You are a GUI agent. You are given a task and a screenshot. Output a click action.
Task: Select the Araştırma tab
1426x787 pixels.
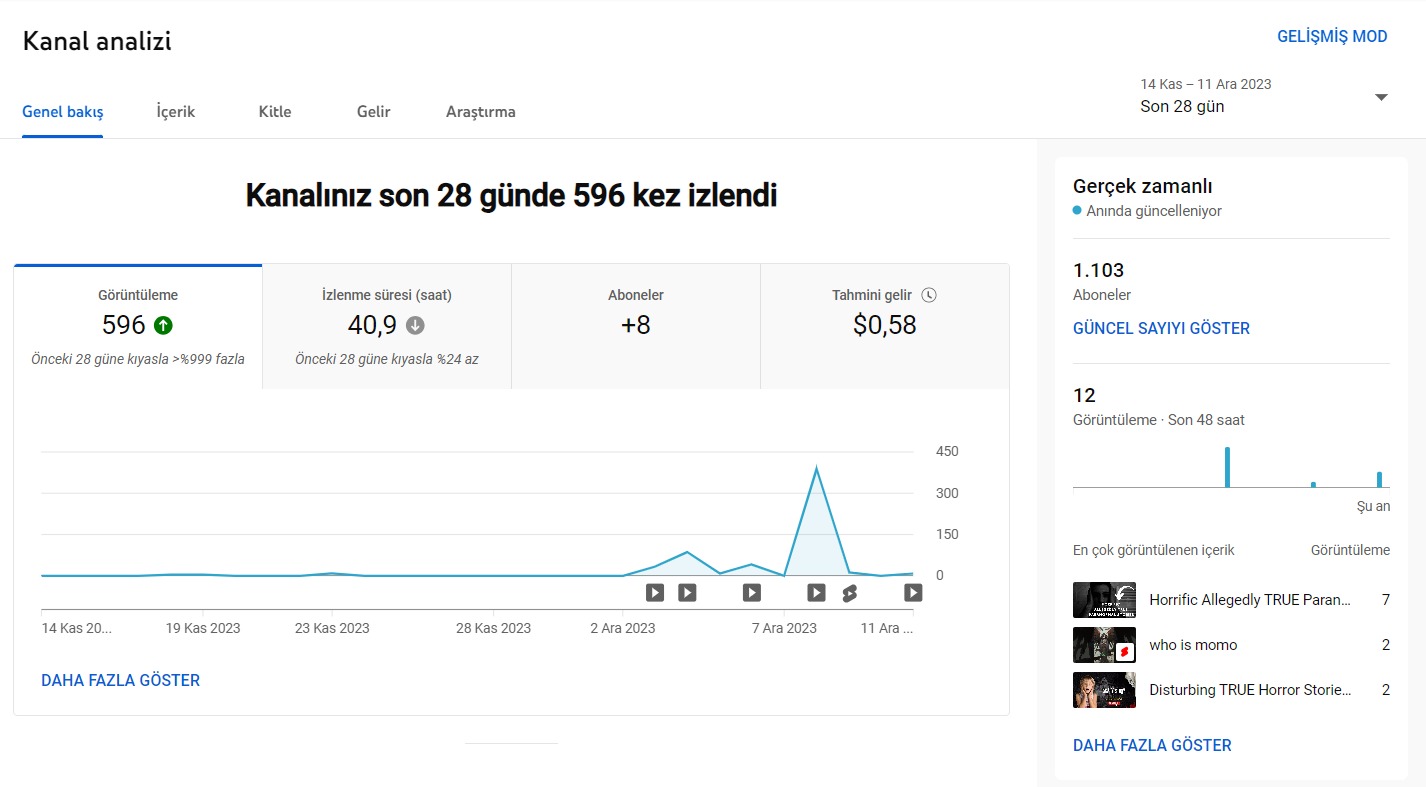click(x=481, y=112)
